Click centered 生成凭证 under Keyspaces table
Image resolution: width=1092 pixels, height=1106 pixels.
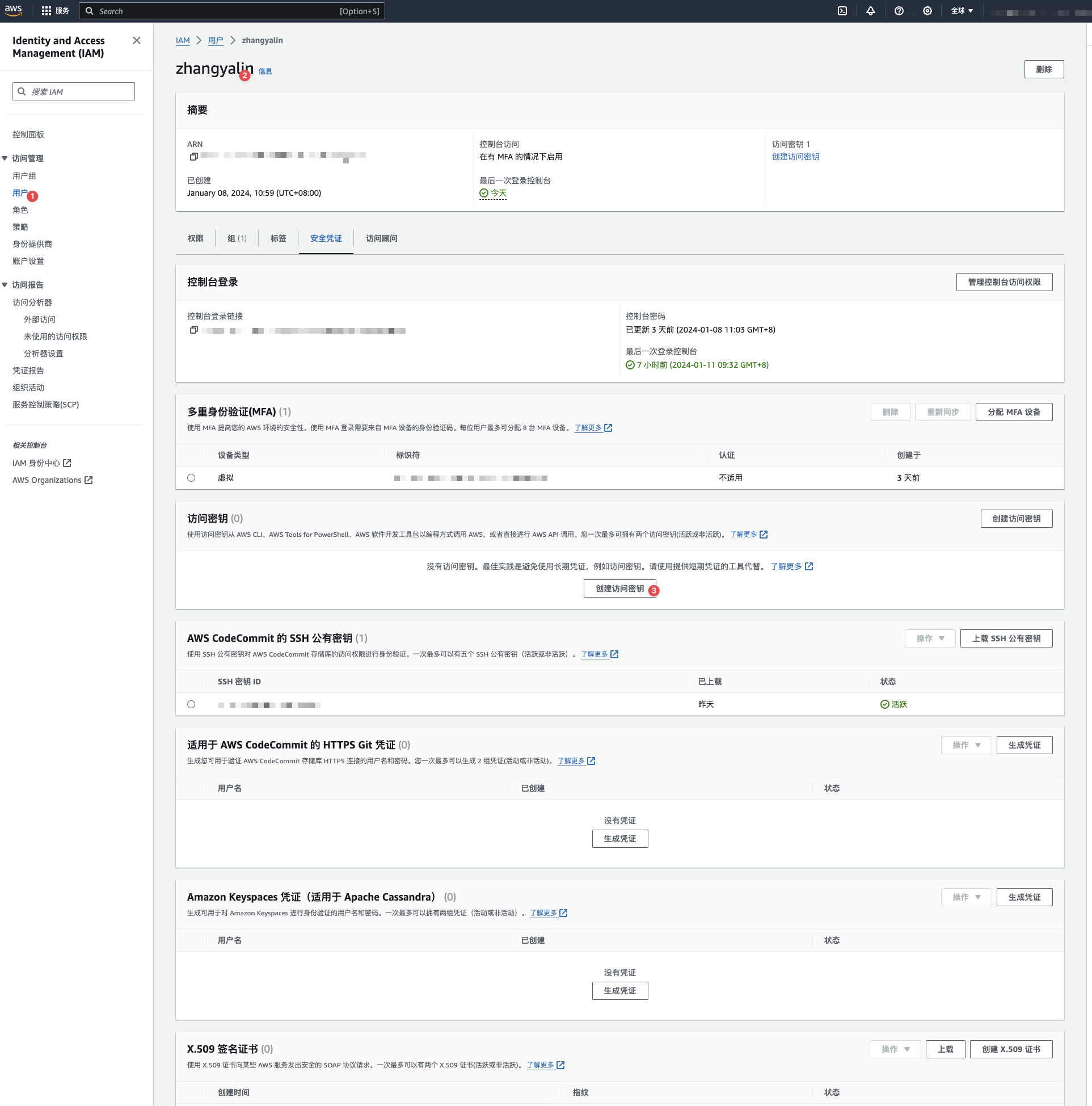620,991
